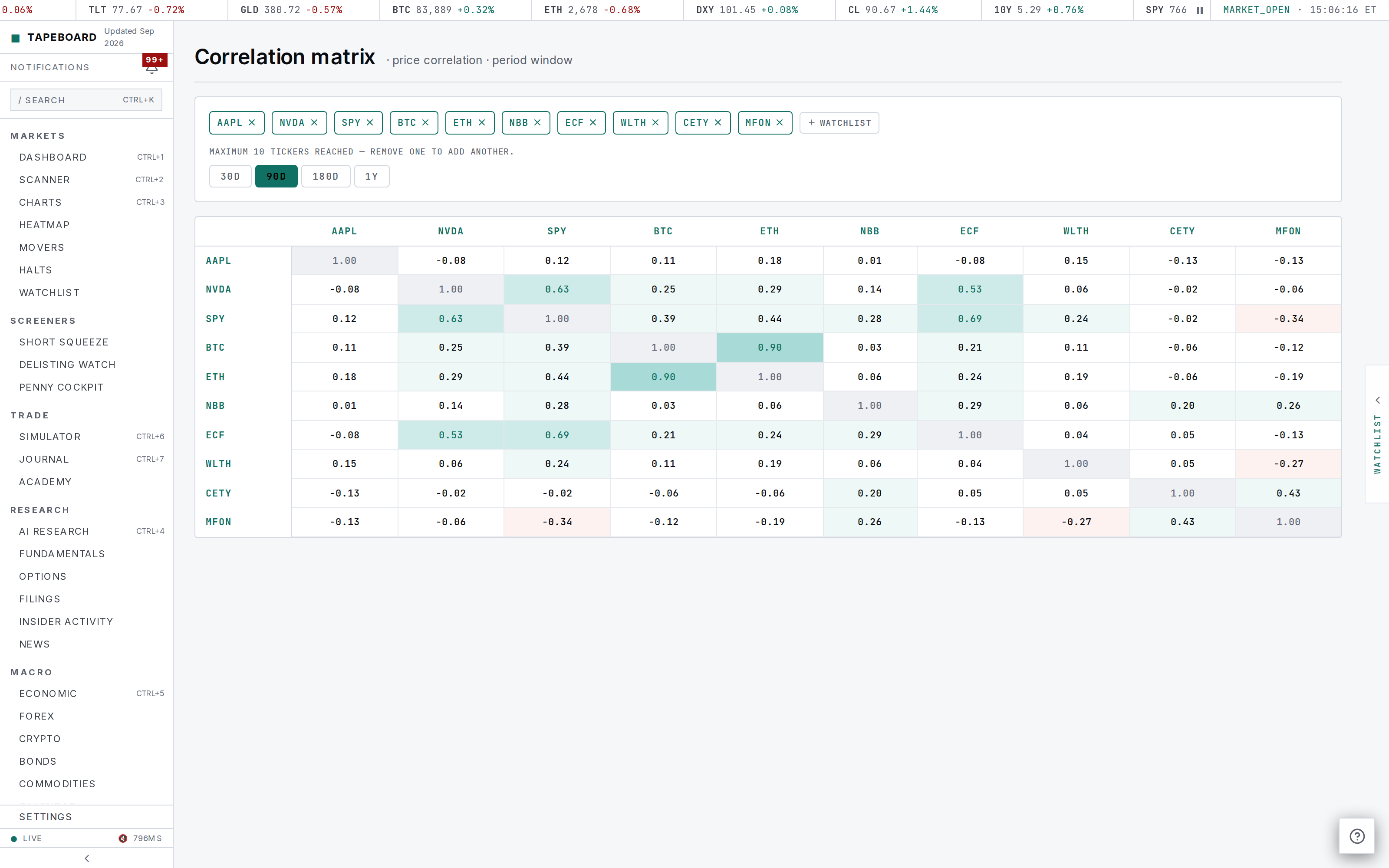Remove ECF ticker chip with its X

tap(593, 123)
